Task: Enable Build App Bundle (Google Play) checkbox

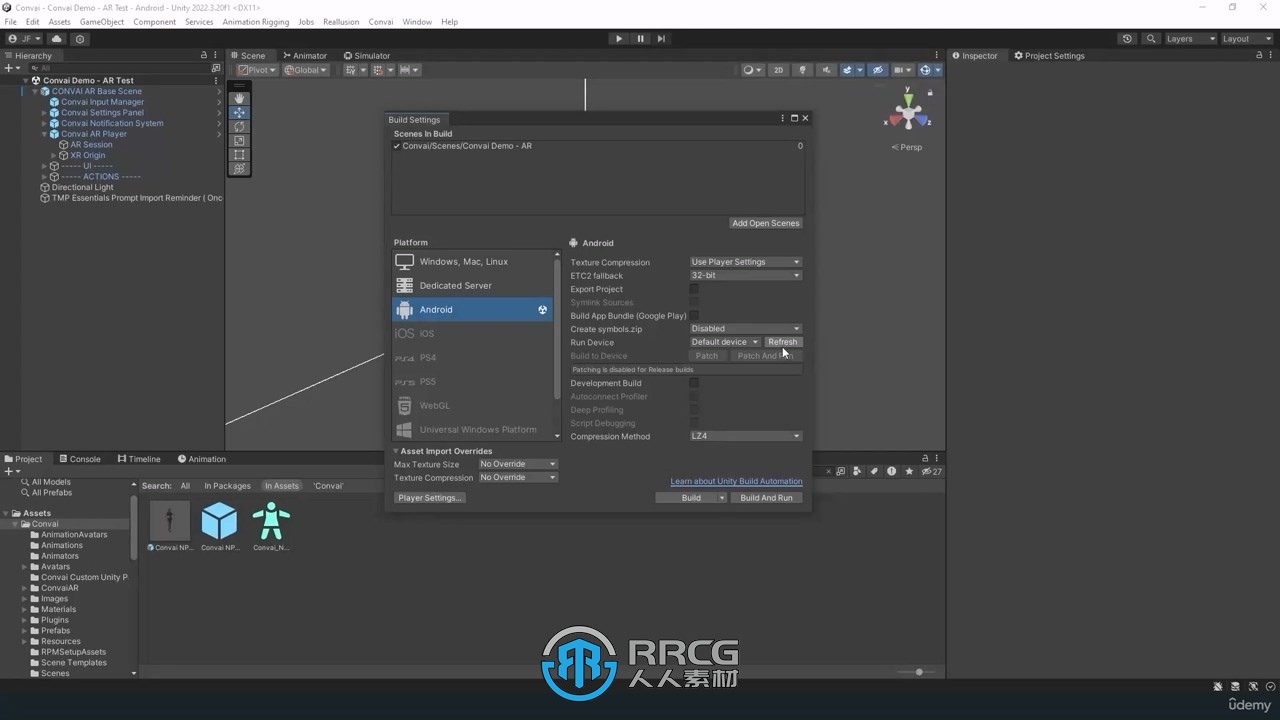Action: pyautogui.click(x=694, y=316)
